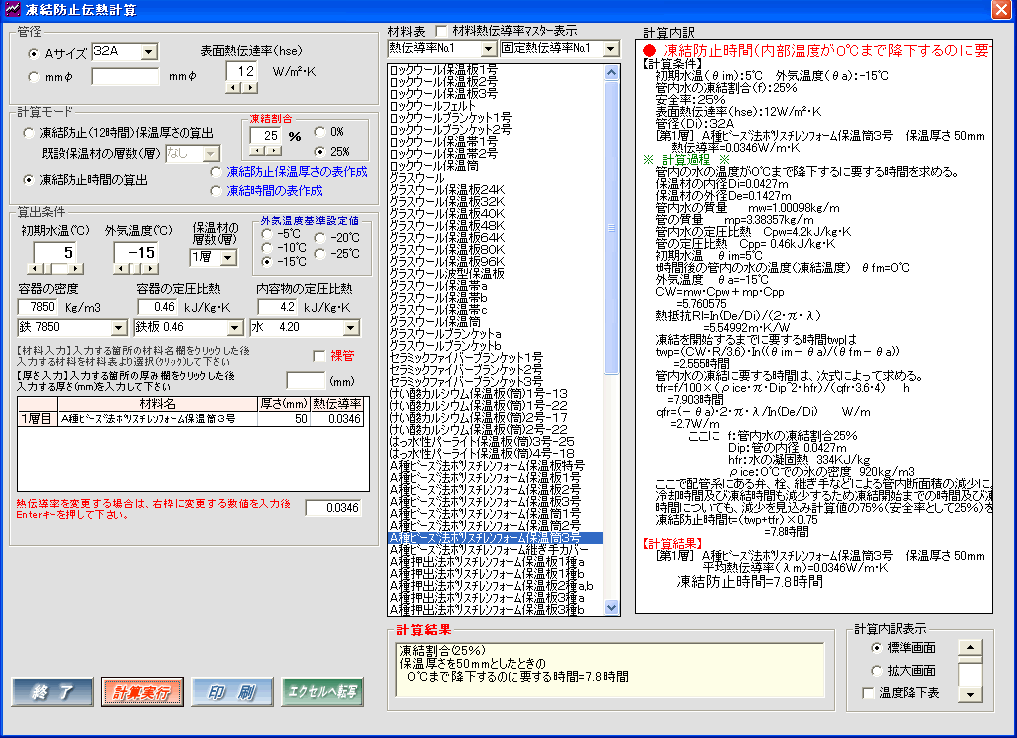The height and width of the screenshot is (738, 1017).
Task: Select セラミックファイバーブランケット1号 from the material list
Action: [x=466, y=357]
